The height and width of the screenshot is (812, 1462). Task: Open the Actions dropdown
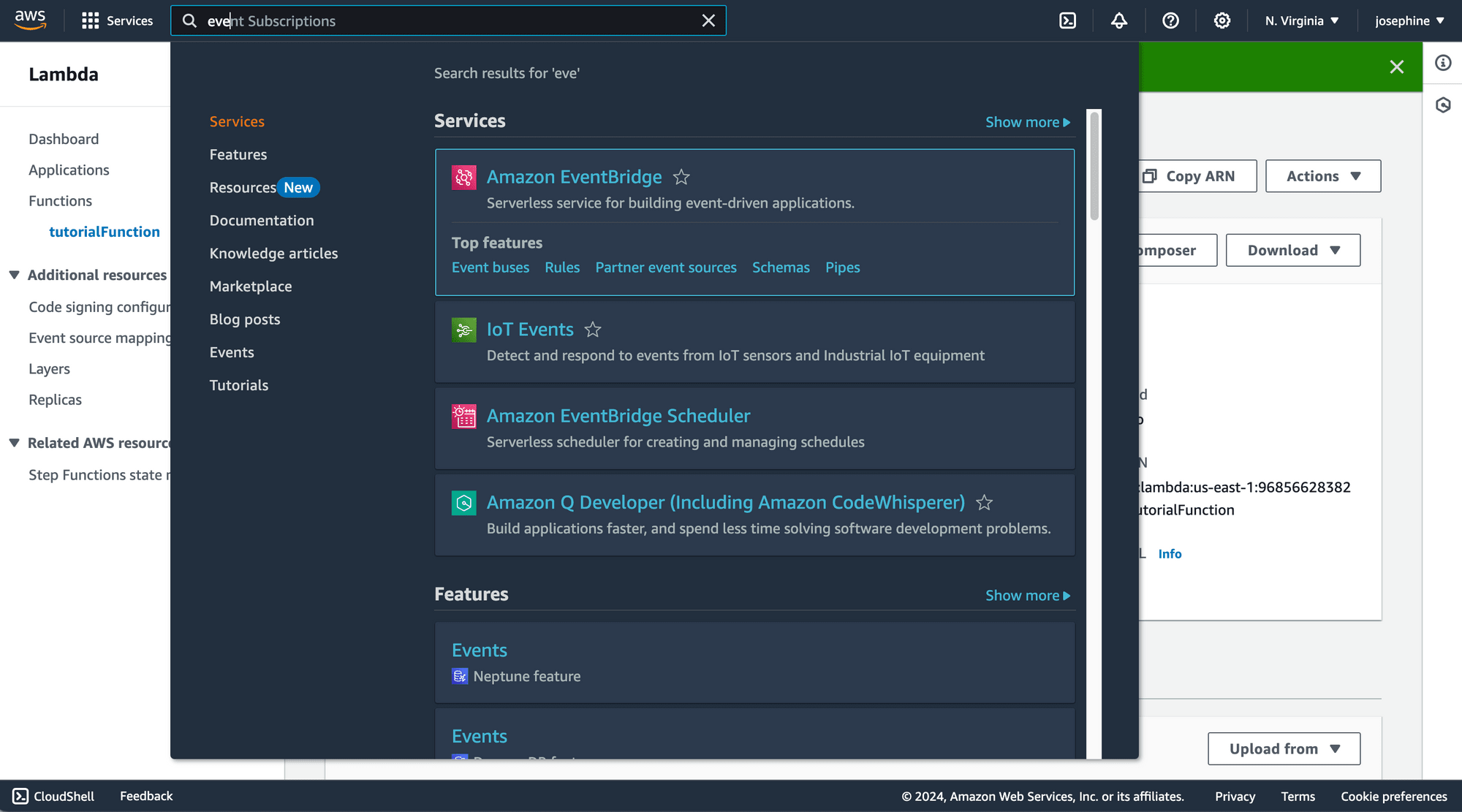pos(1323,176)
